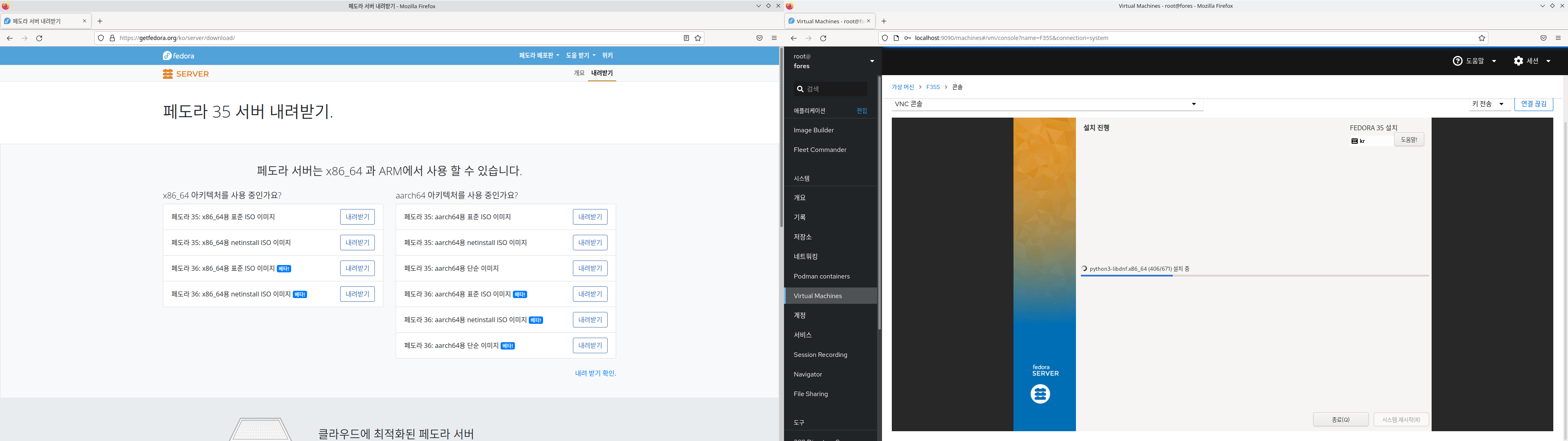The image size is (1568, 441).
Task: Download 페도라 36 aarch64 netinstall ISO beta
Action: pos(590,320)
